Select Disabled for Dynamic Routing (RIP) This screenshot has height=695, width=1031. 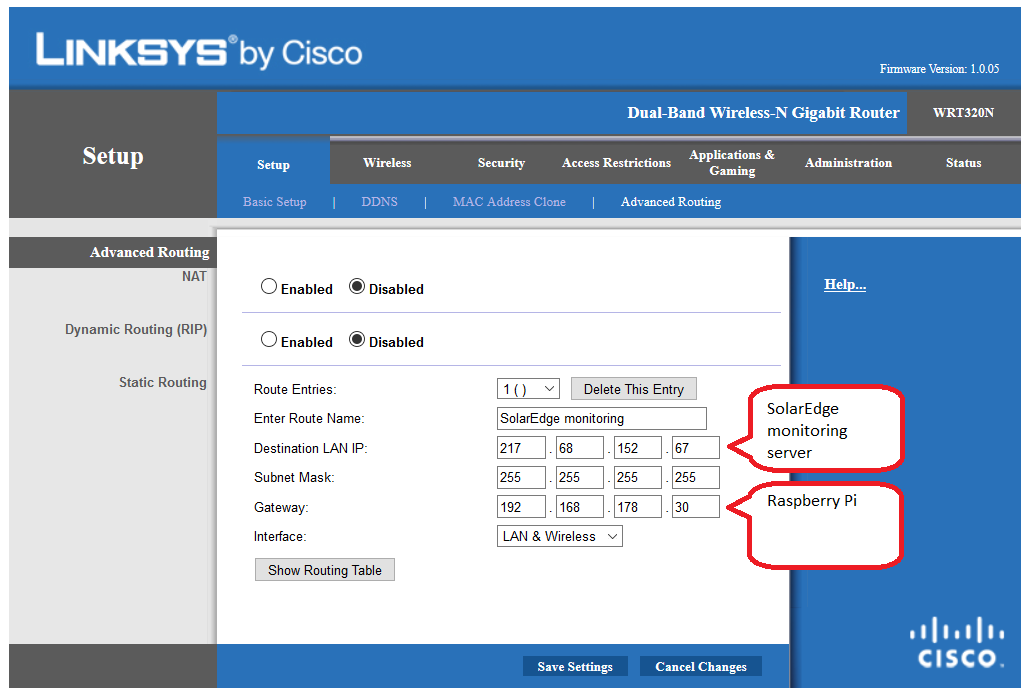(x=357, y=340)
